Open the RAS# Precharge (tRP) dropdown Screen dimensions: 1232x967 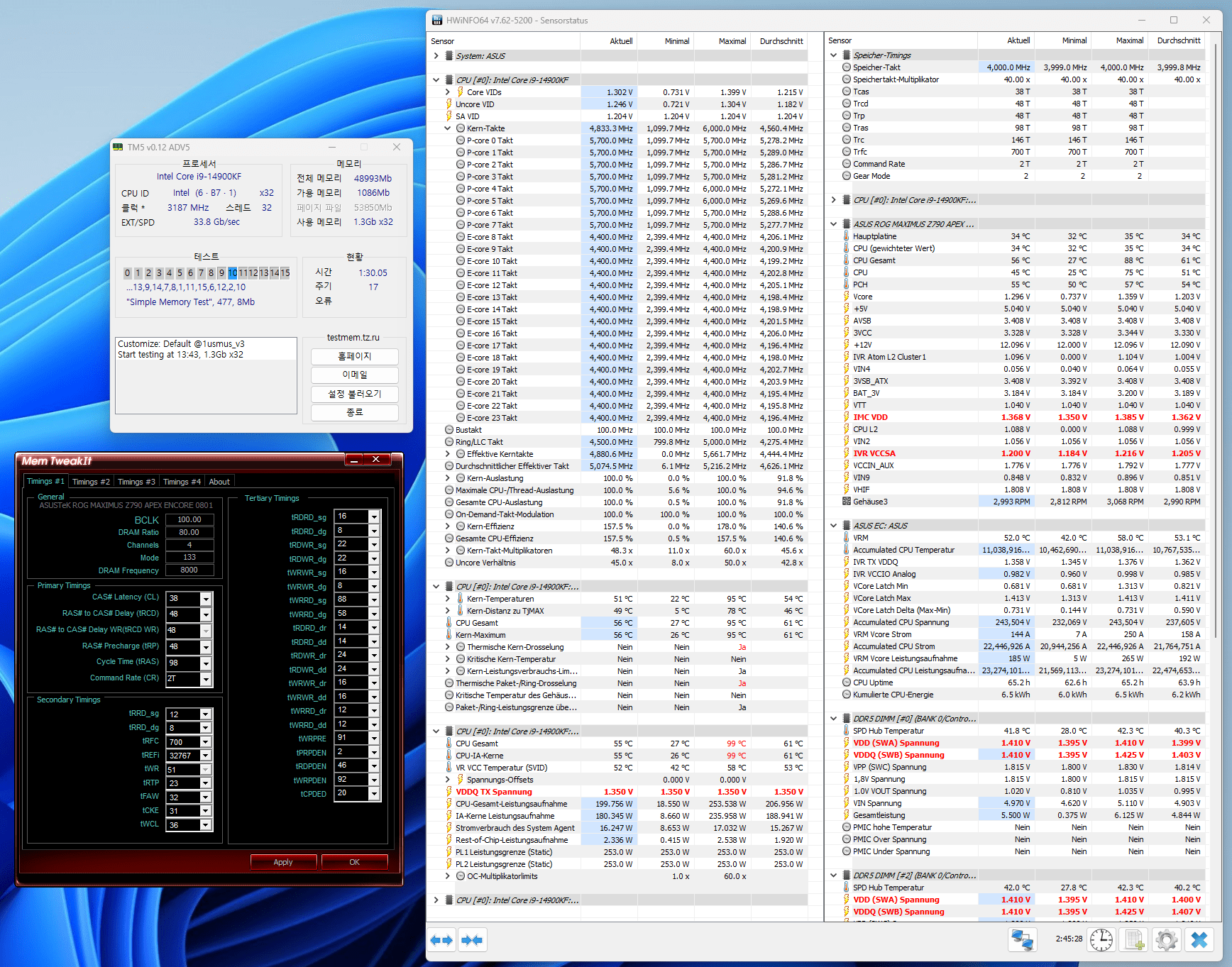(206, 647)
